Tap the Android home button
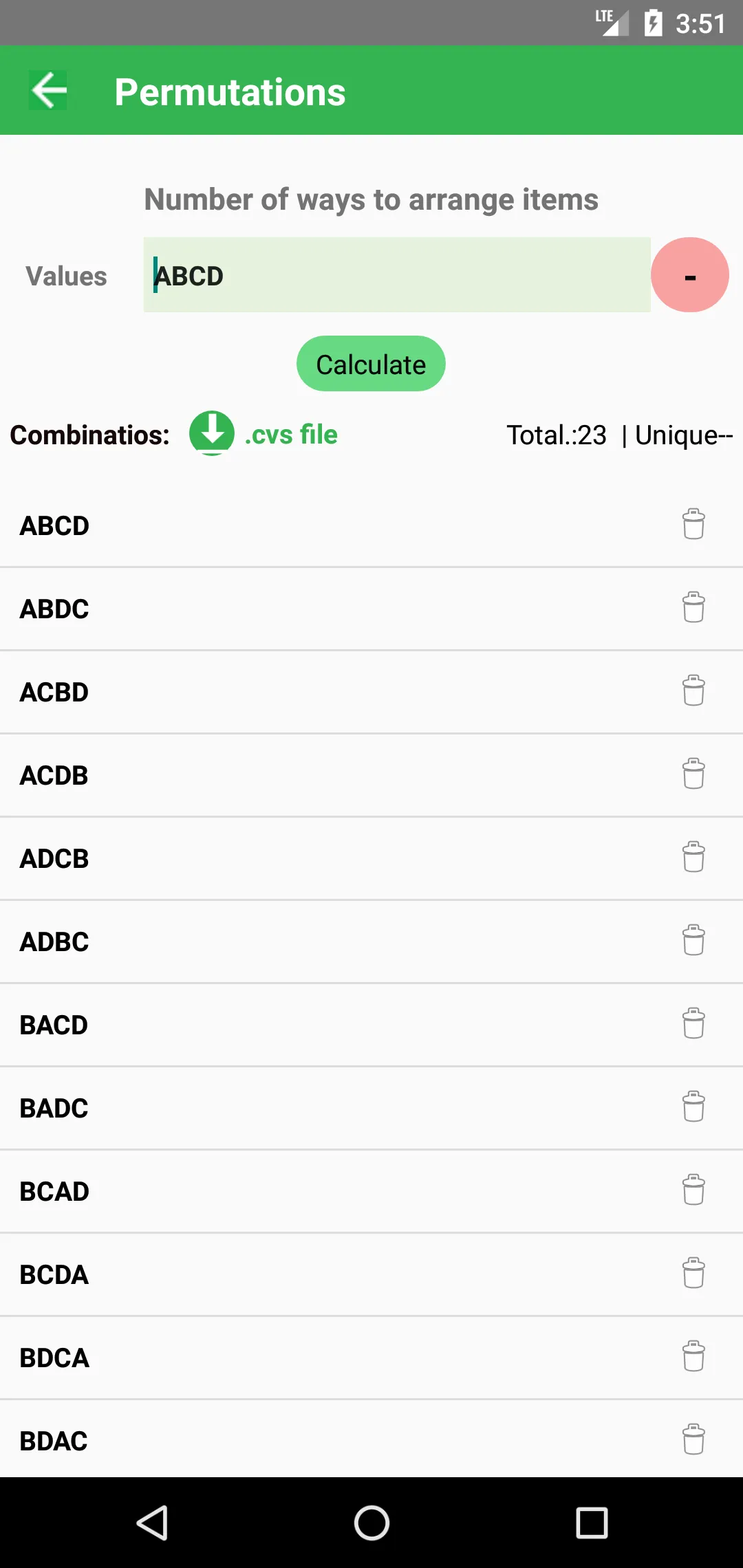This screenshot has height=1568, width=743. 371,1523
